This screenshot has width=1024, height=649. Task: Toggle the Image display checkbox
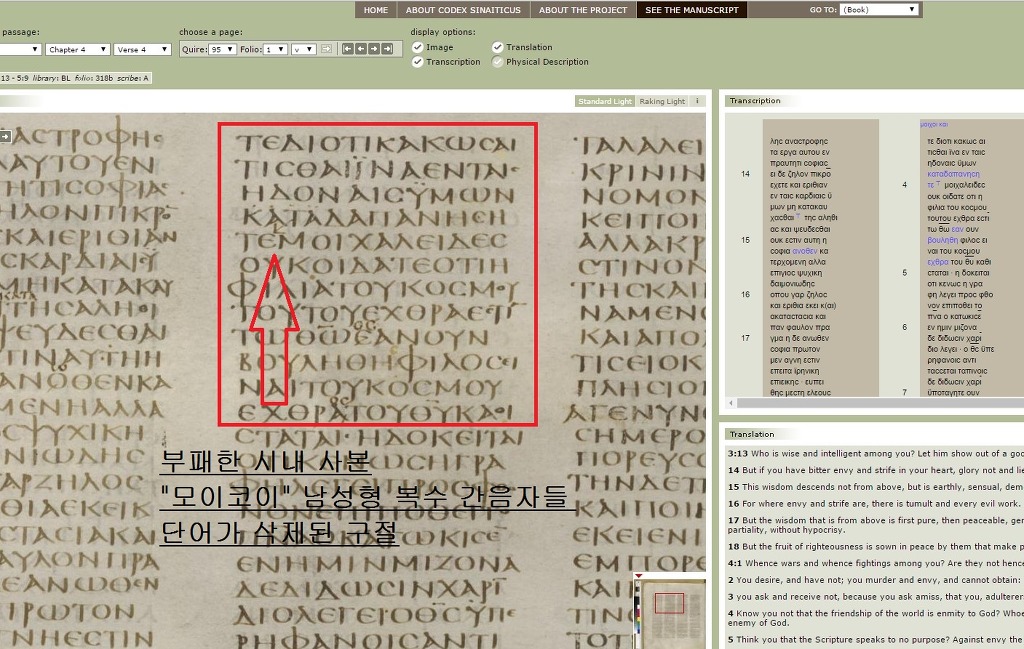[417, 47]
